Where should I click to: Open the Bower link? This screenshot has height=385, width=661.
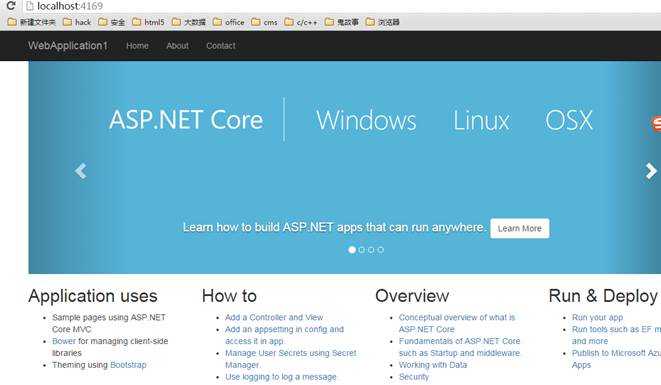click(64, 341)
